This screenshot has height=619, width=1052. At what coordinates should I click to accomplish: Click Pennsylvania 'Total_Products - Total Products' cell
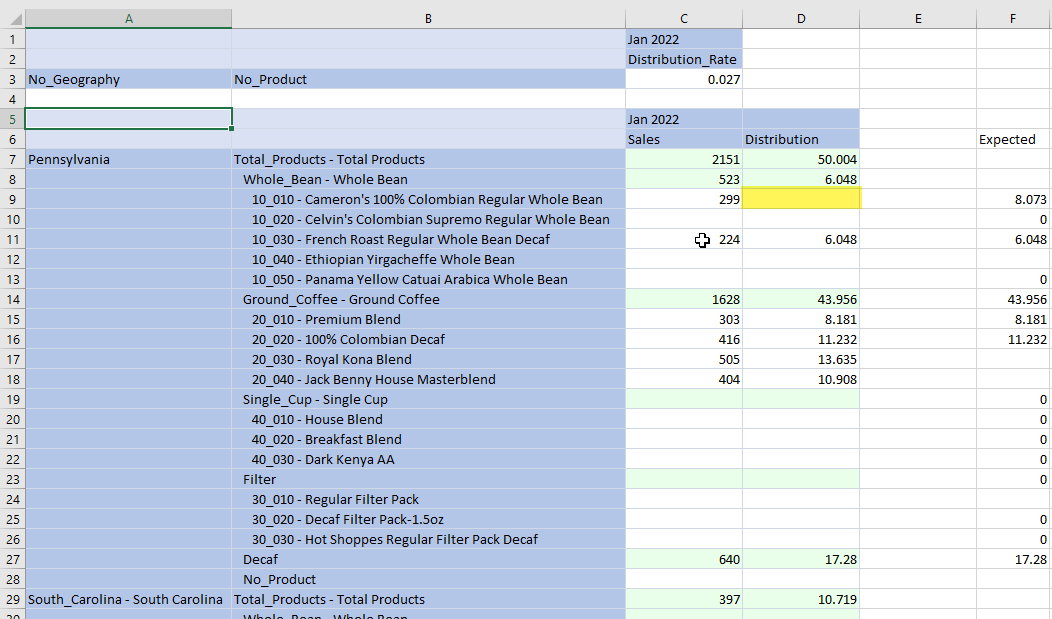(x=428, y=159)
